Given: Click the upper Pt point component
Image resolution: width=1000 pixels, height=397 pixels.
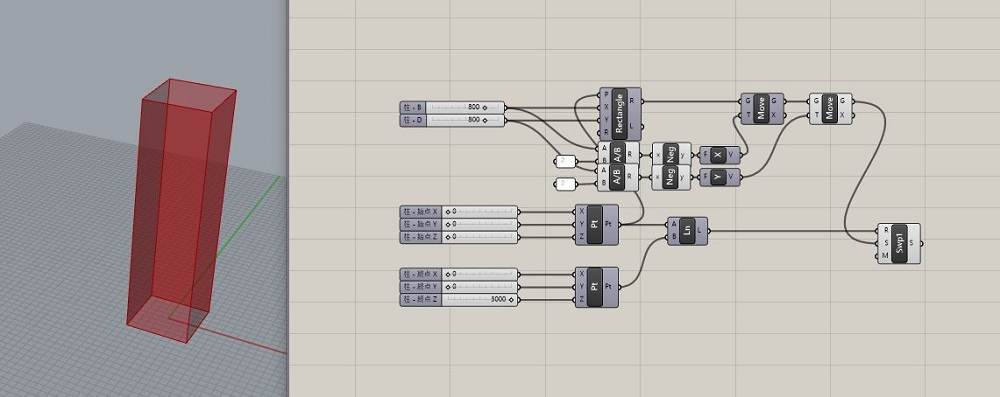Looking at the screenshot, I should (596, 224).
